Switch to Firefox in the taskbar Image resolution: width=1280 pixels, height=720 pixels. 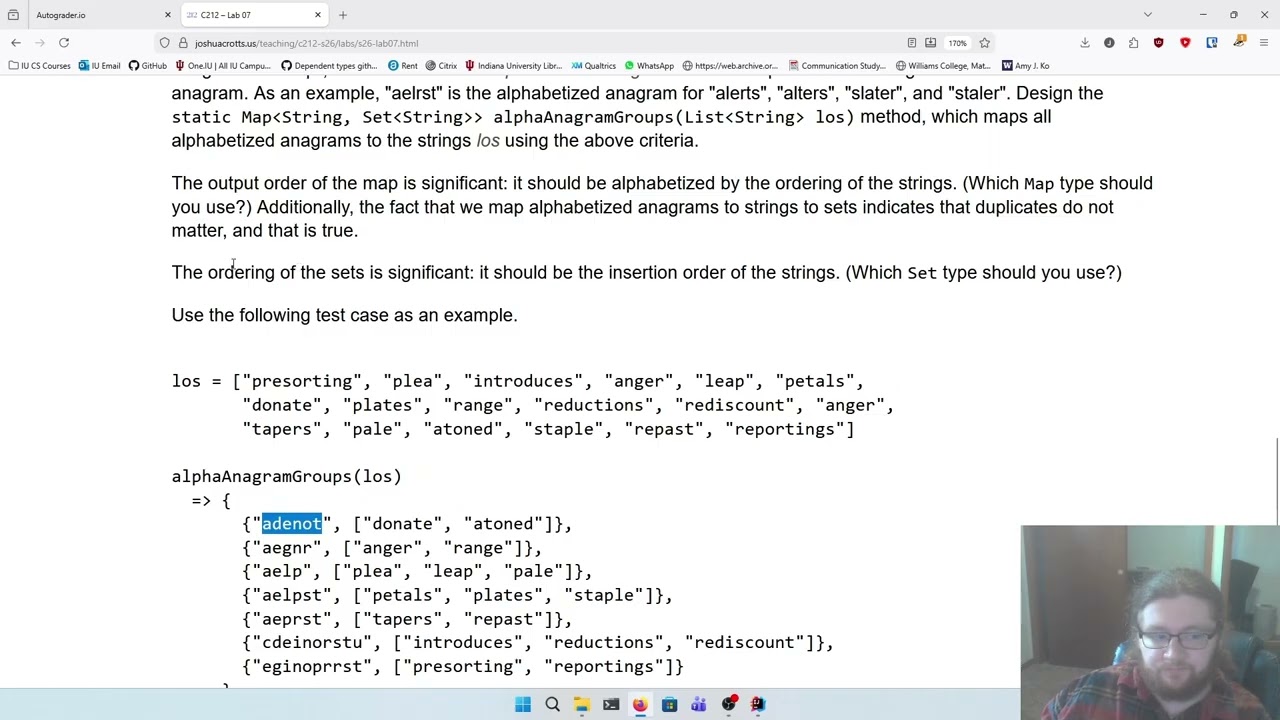640,705
